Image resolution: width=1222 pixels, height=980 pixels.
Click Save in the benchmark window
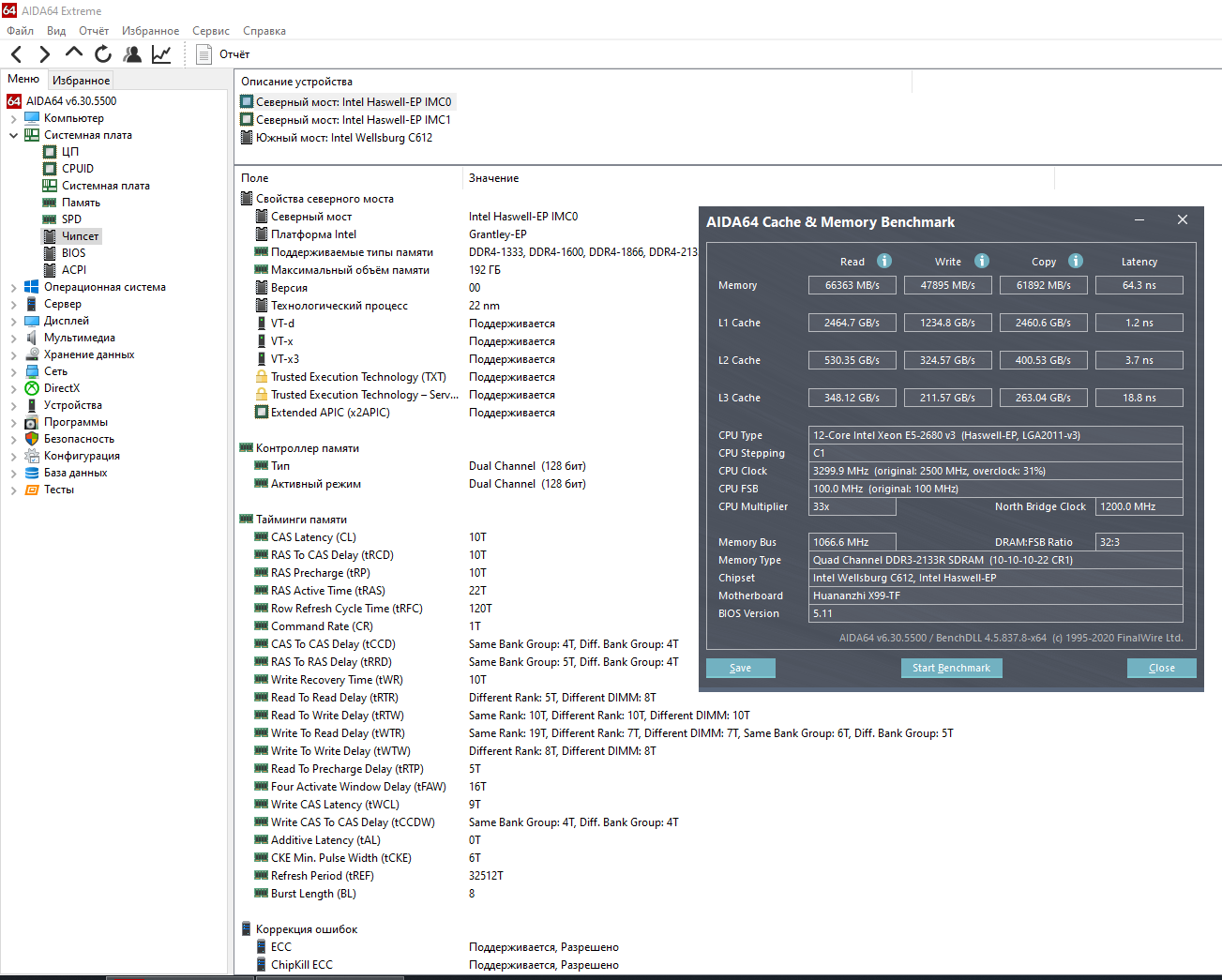(x=741, y=668)
